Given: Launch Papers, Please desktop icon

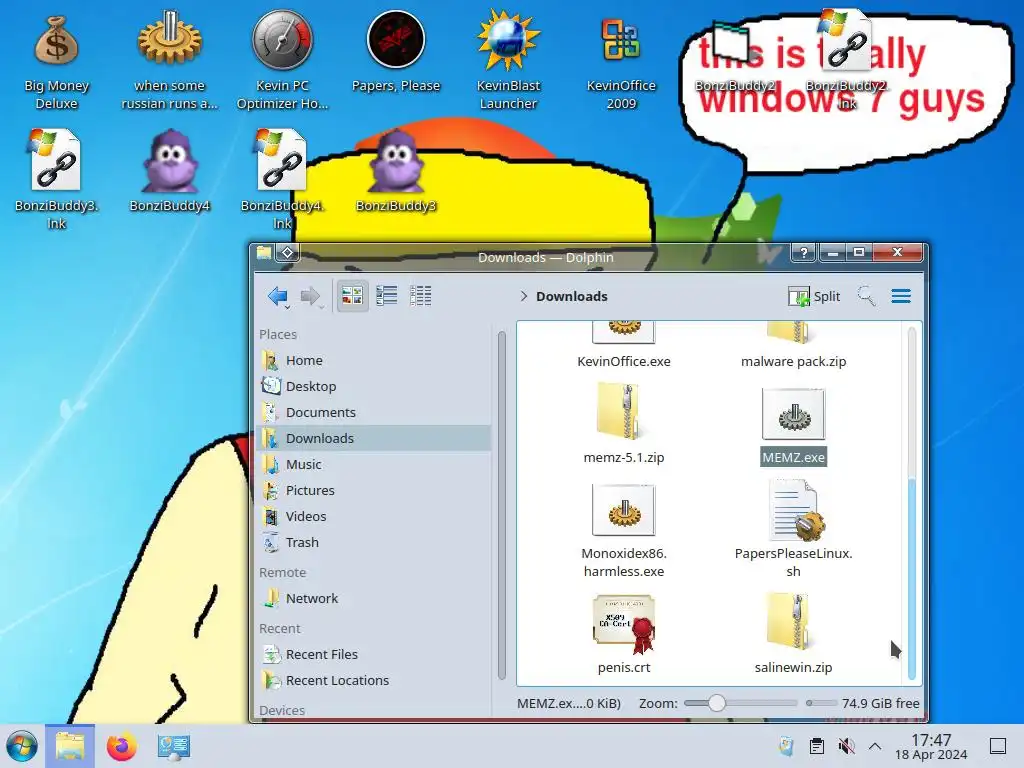Looking at the screenshot, I should point(396,52).
